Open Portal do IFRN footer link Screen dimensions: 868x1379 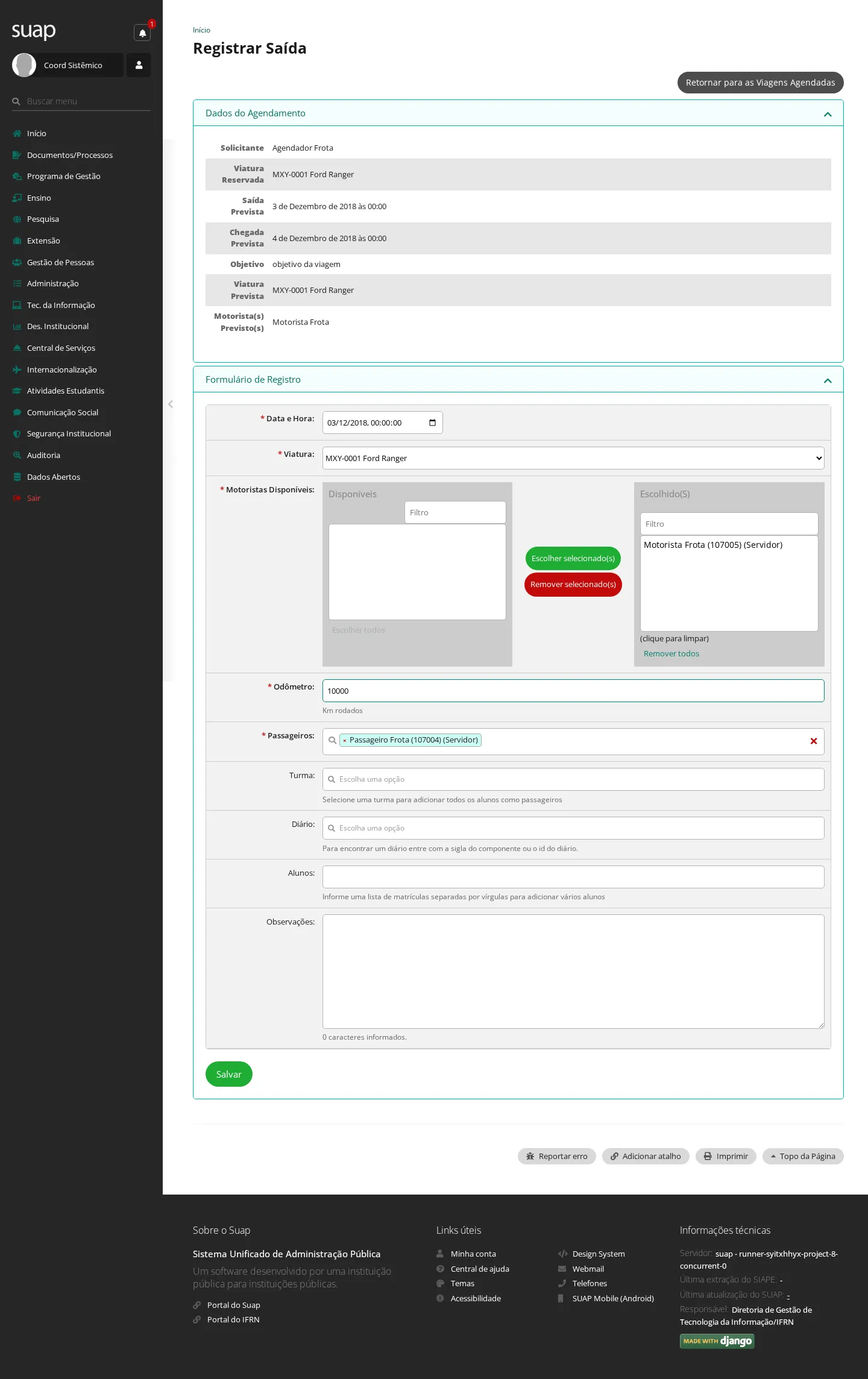point(233,1320)
